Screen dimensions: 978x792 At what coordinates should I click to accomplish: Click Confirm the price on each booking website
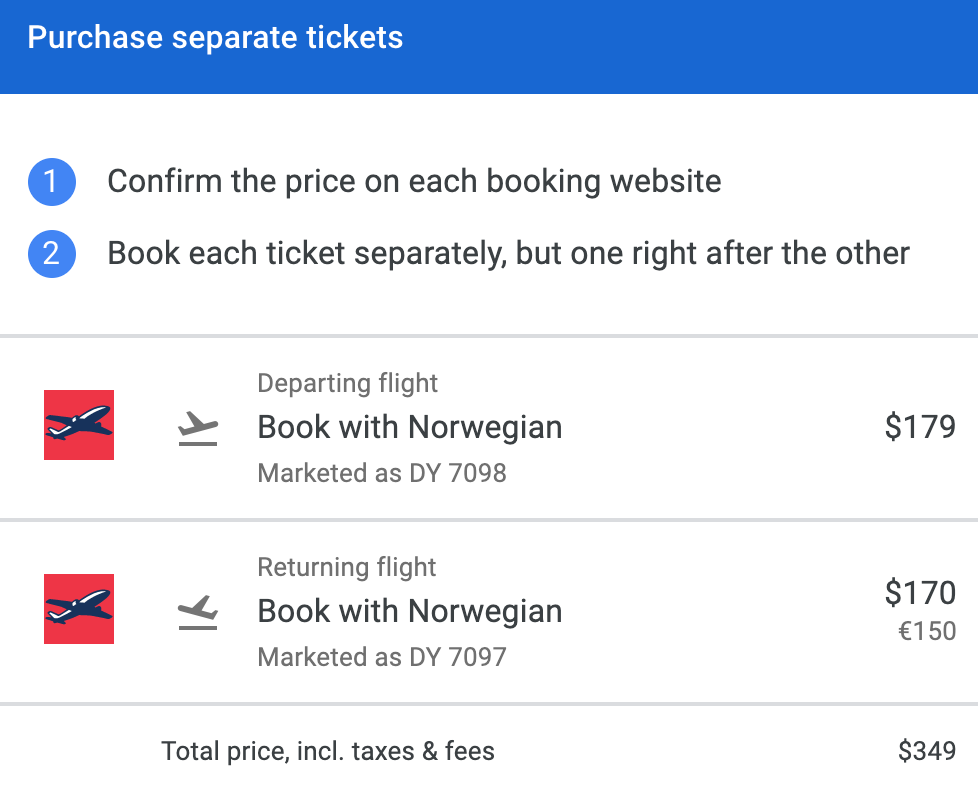[x=414, y=182]
